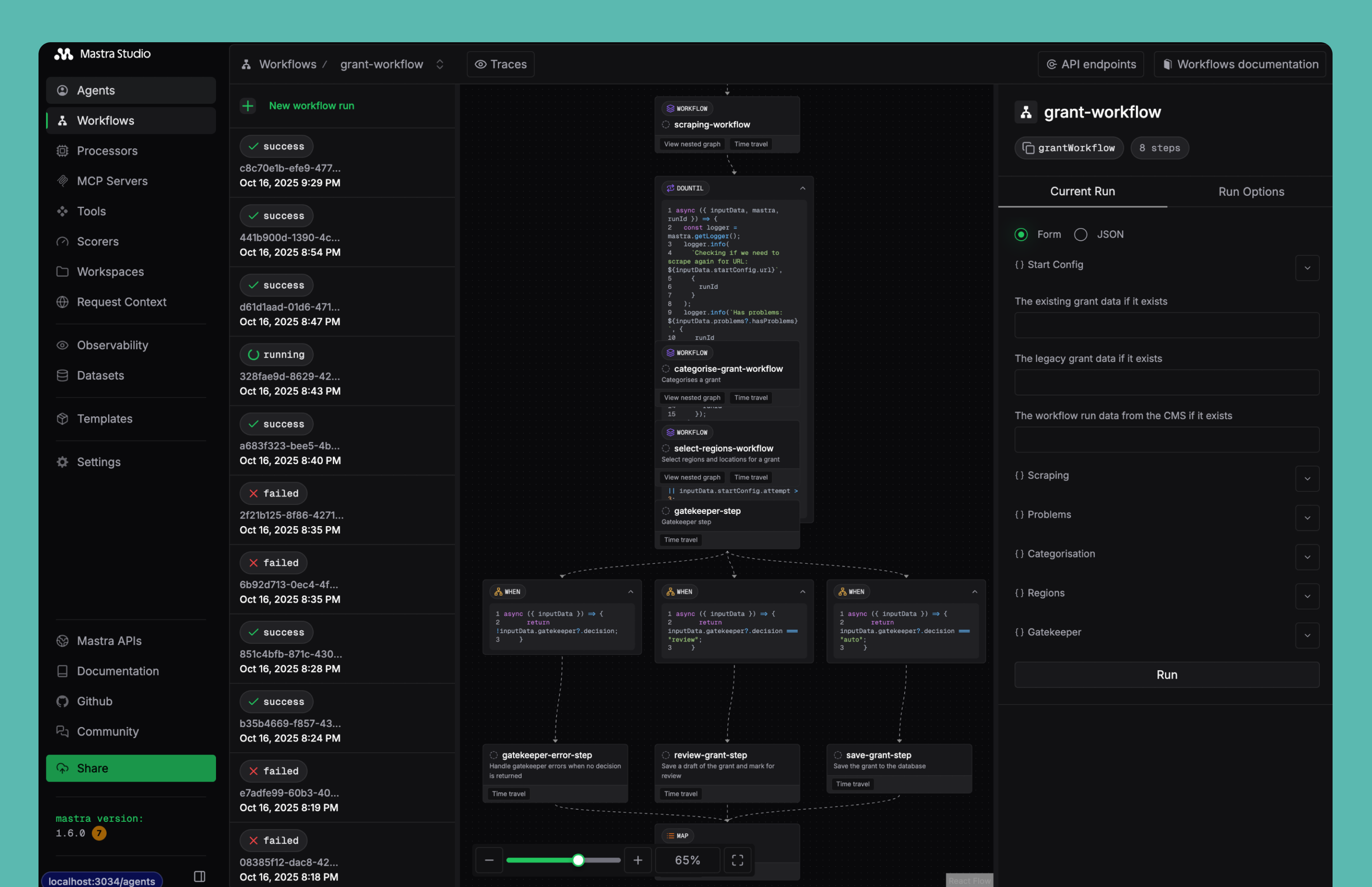Click the 65% zoom level display
1372x887 pixels.
(687, 860)
